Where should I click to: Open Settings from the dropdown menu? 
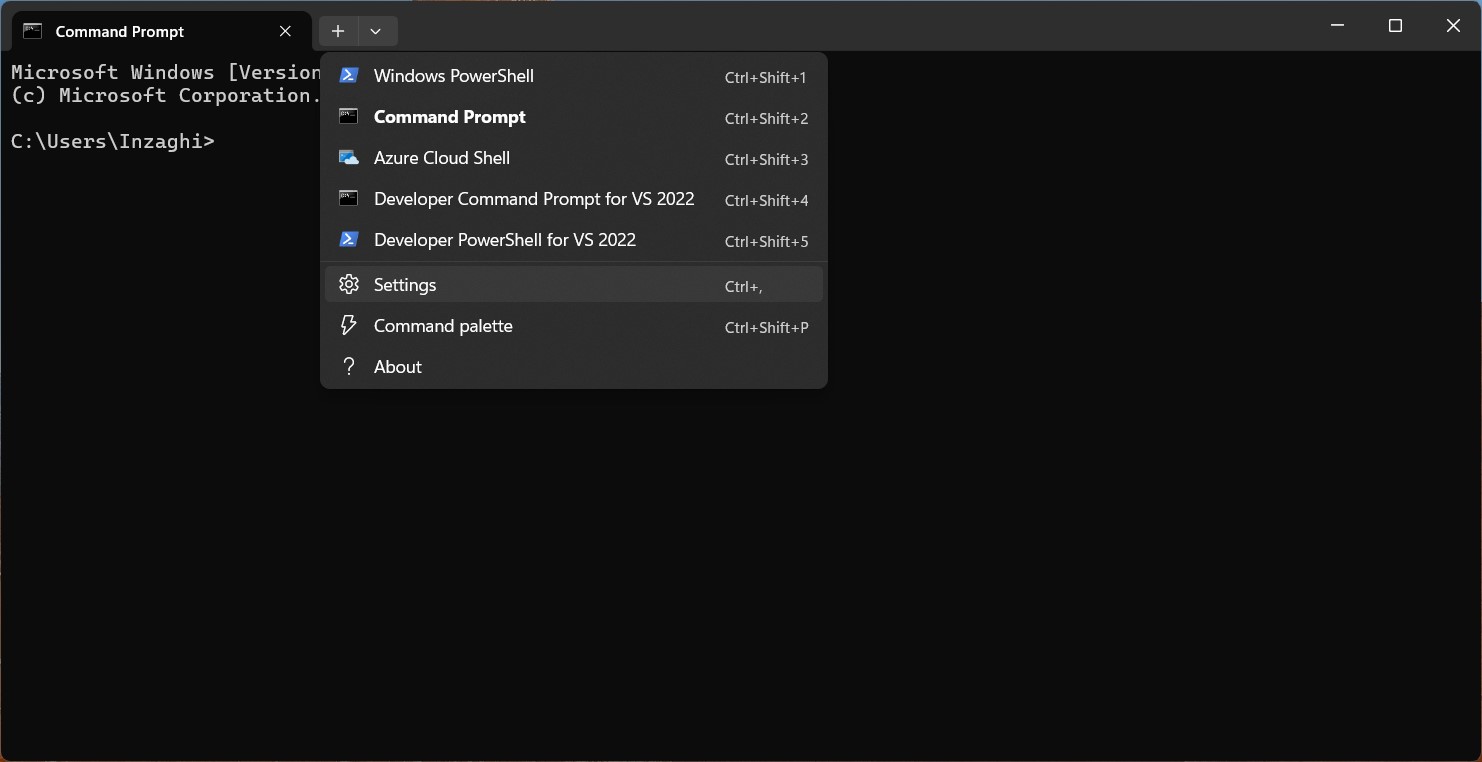coord(573,285)
